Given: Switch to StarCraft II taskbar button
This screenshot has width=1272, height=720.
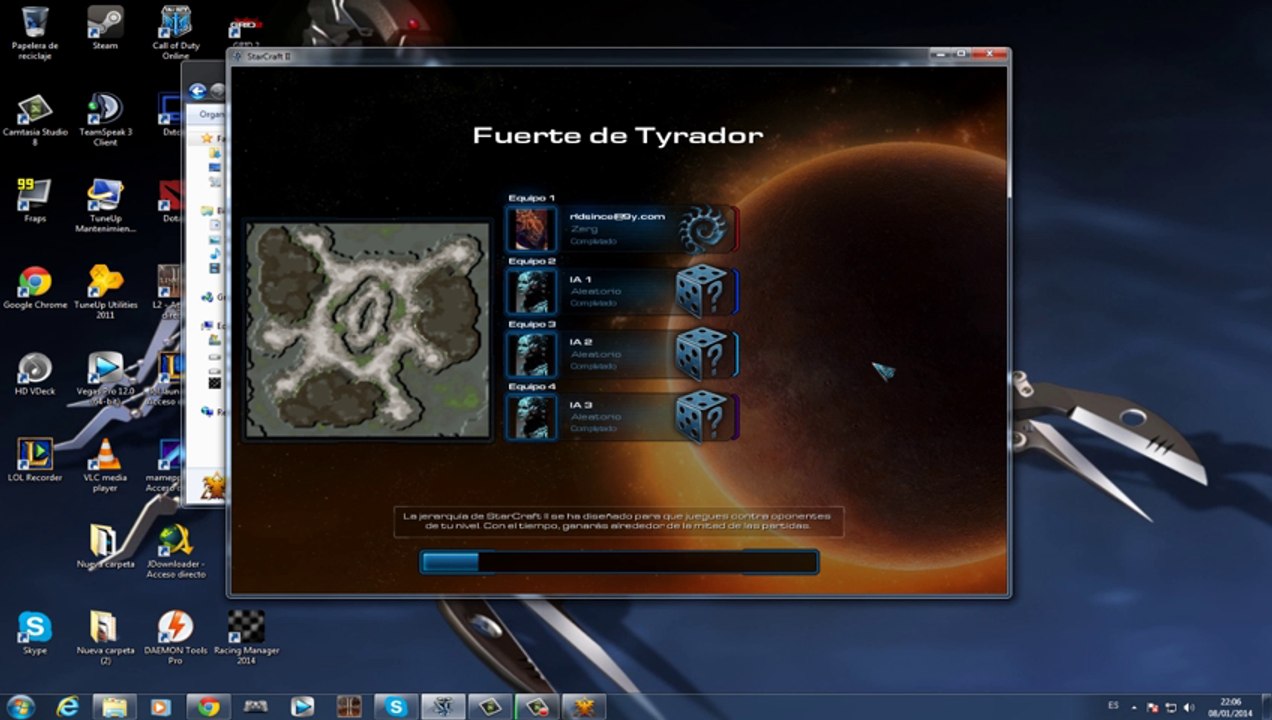Looking at the screenshot, I should pos(443,707).
